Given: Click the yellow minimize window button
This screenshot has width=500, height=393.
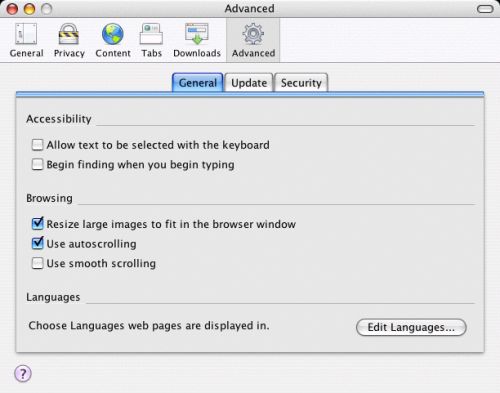Looking at the screenshot, I should (29, 9).
